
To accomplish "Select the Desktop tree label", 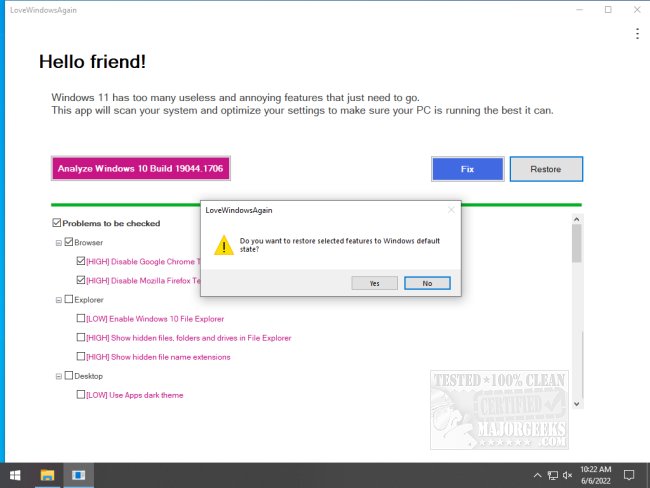I will click(x=88, y=376).
